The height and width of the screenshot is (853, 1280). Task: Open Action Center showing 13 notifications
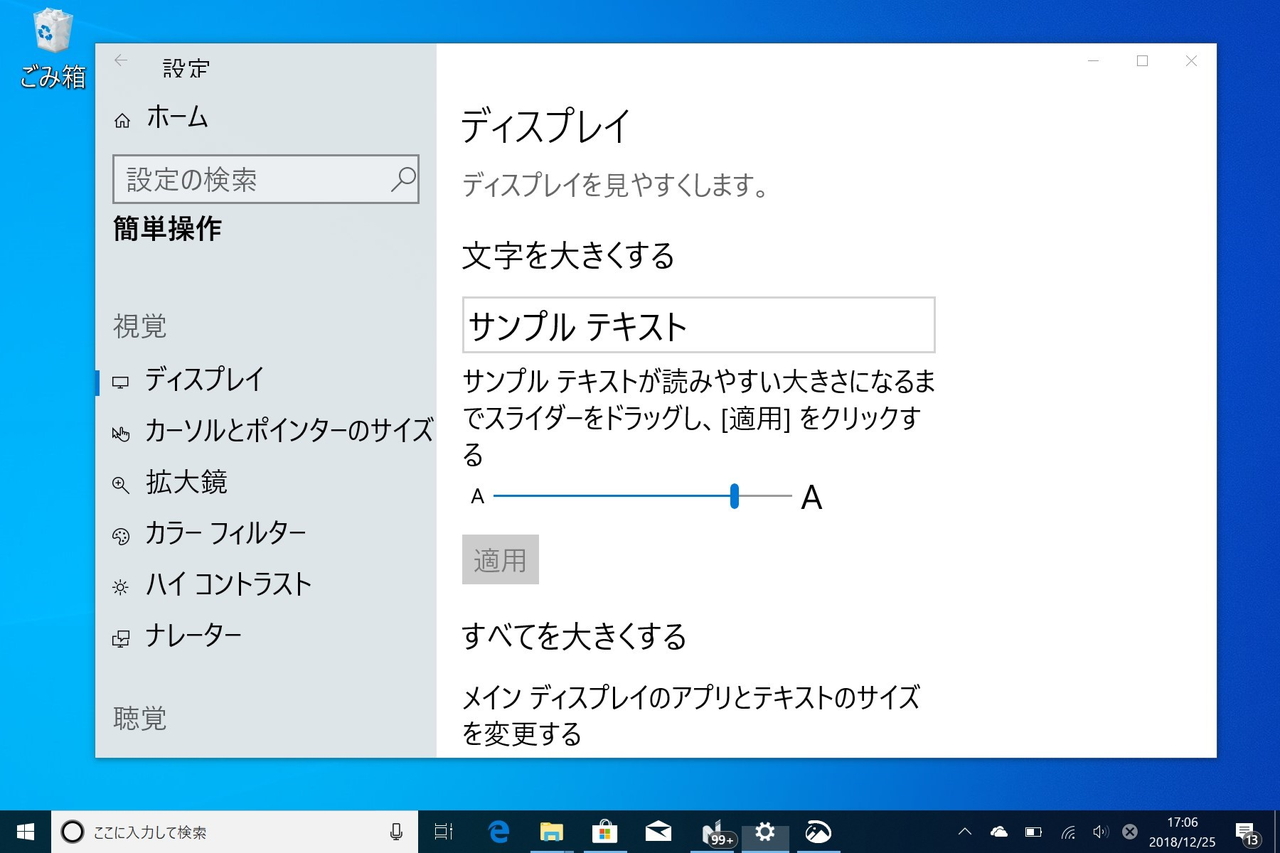(1247, 831)
